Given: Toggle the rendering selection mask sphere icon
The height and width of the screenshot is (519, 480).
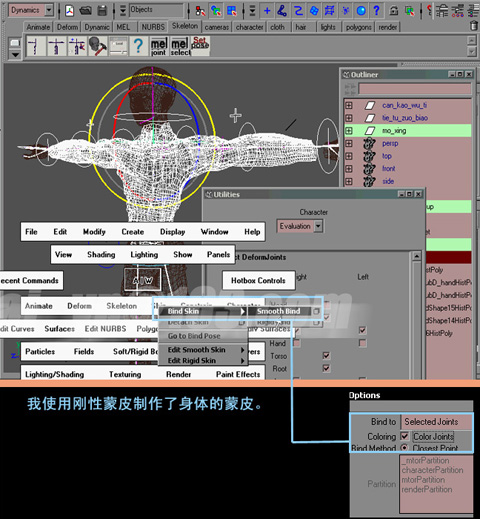Looking at the screenshot, I should pyautogui.click(x=361, y=11).
